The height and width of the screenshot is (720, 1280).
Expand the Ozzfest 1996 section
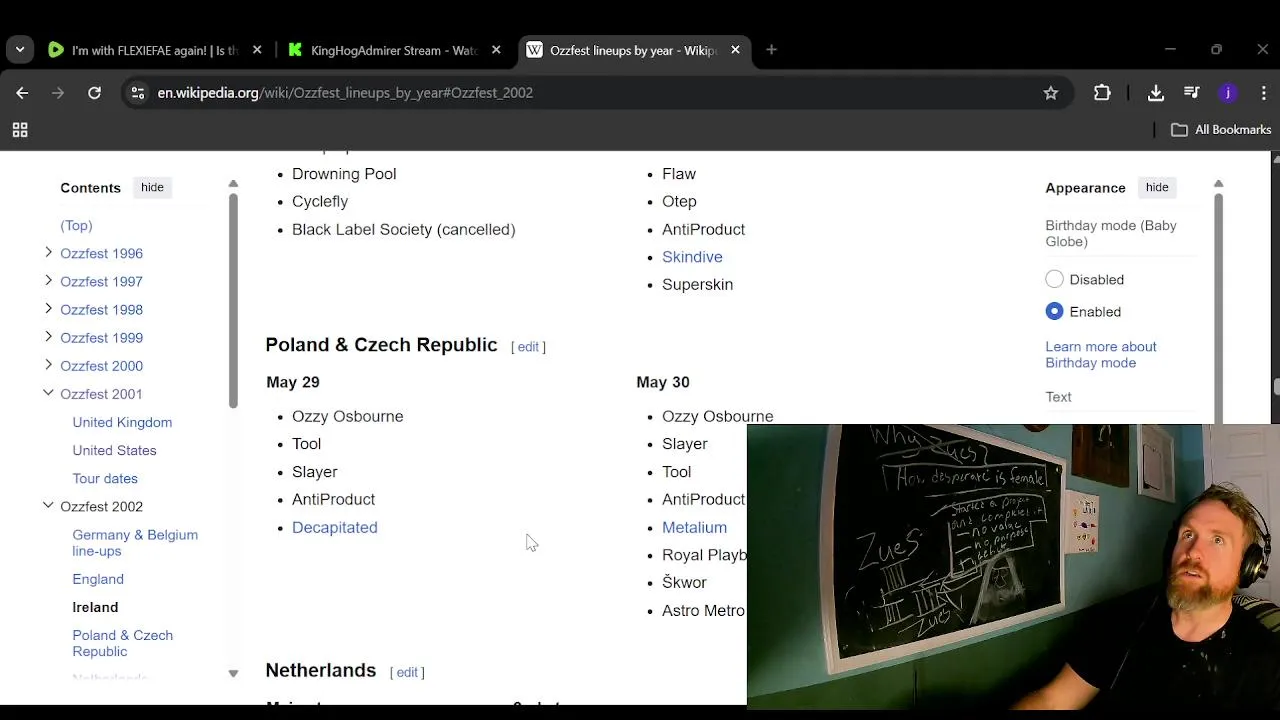(x=48, y=253)
